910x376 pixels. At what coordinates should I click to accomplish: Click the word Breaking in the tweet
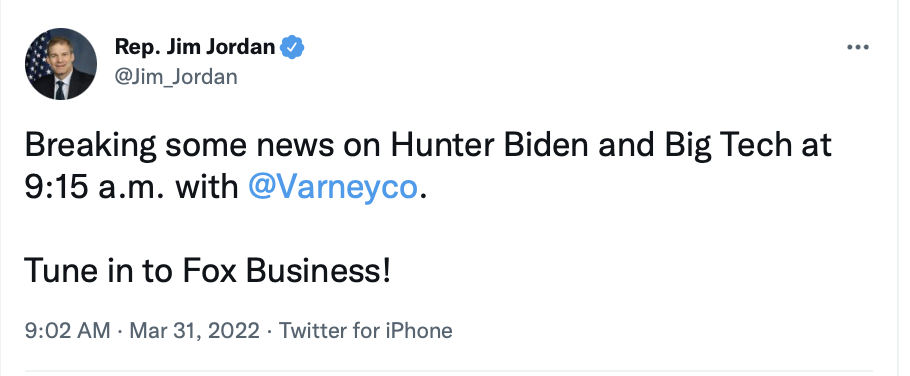pyautogui.click(x=91, y=146)
